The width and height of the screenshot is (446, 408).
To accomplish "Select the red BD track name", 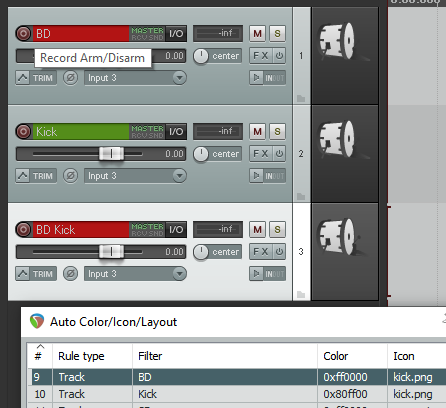I will click(x=81, y=34).
